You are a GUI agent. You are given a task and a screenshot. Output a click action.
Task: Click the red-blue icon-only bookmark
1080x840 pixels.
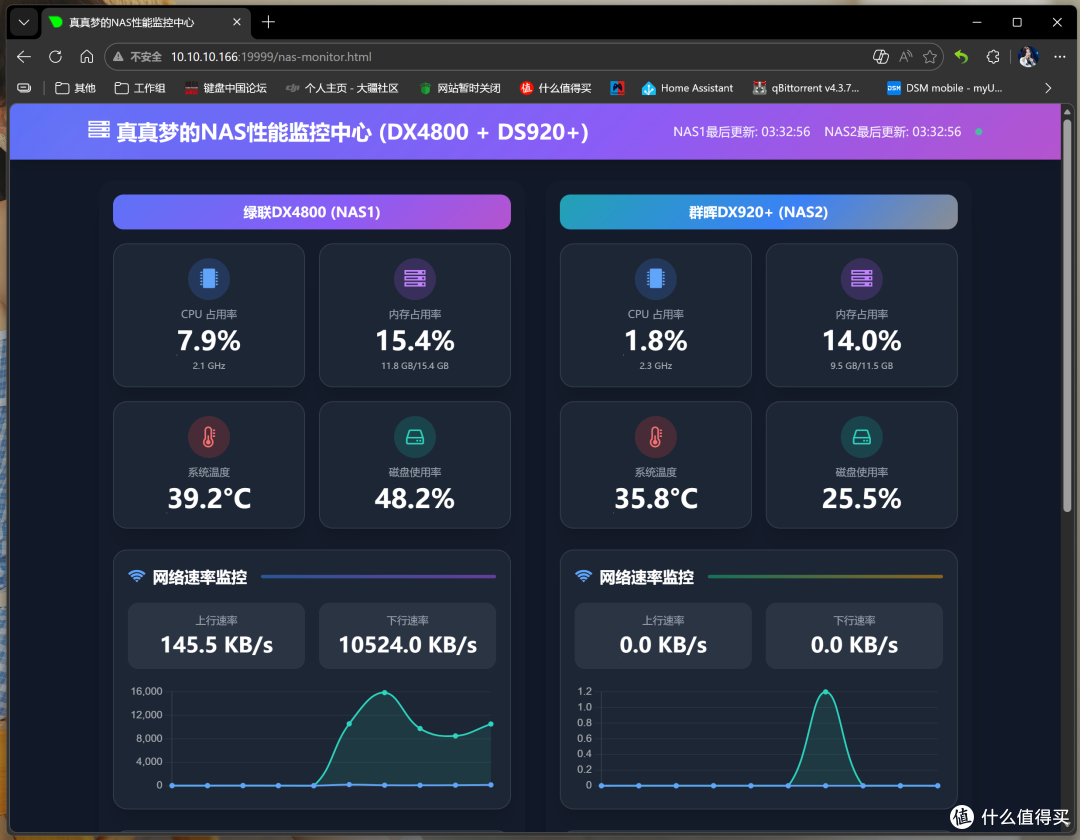(617, 88)
